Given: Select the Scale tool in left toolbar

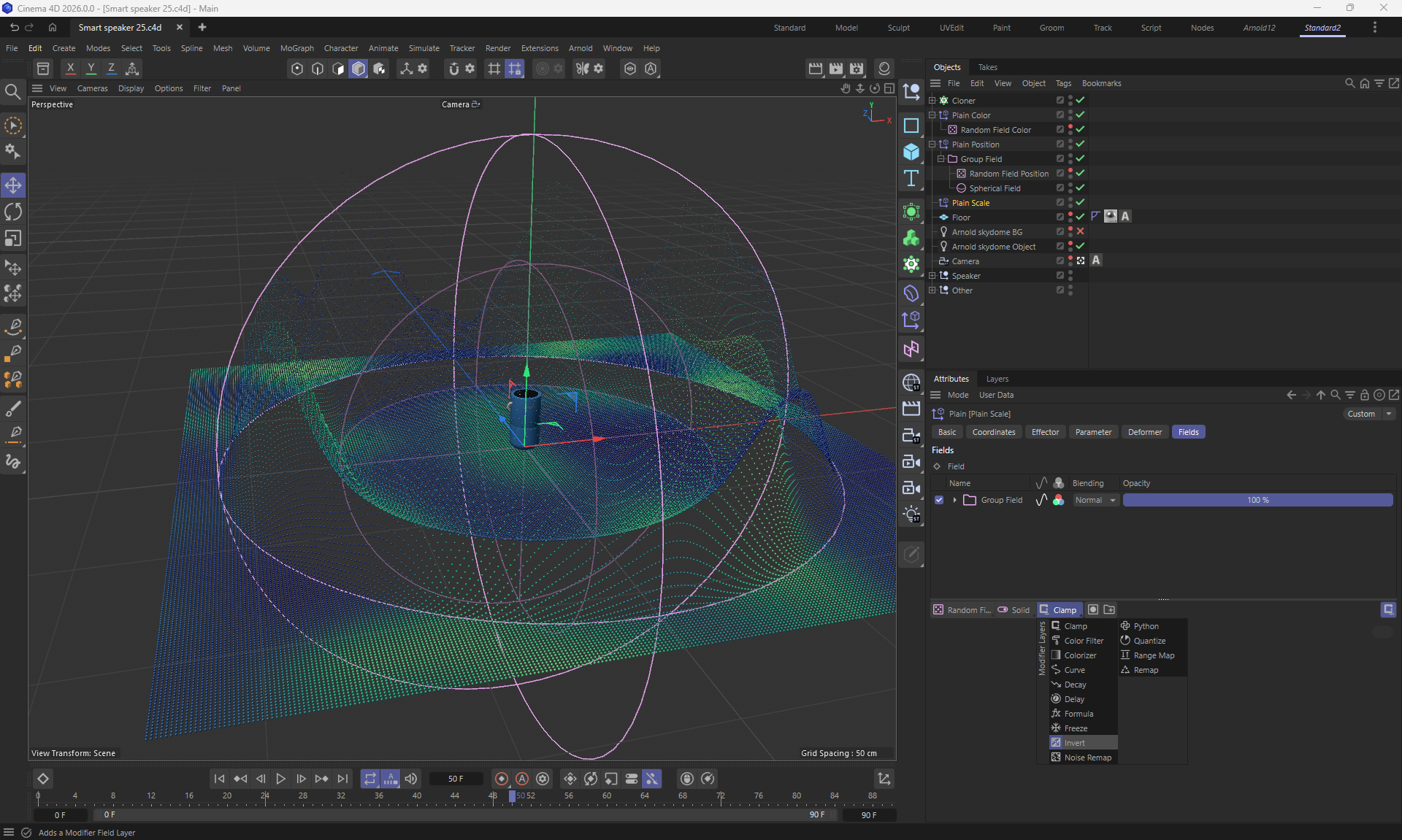Looking at the screenshot, I should pos(13,239).
